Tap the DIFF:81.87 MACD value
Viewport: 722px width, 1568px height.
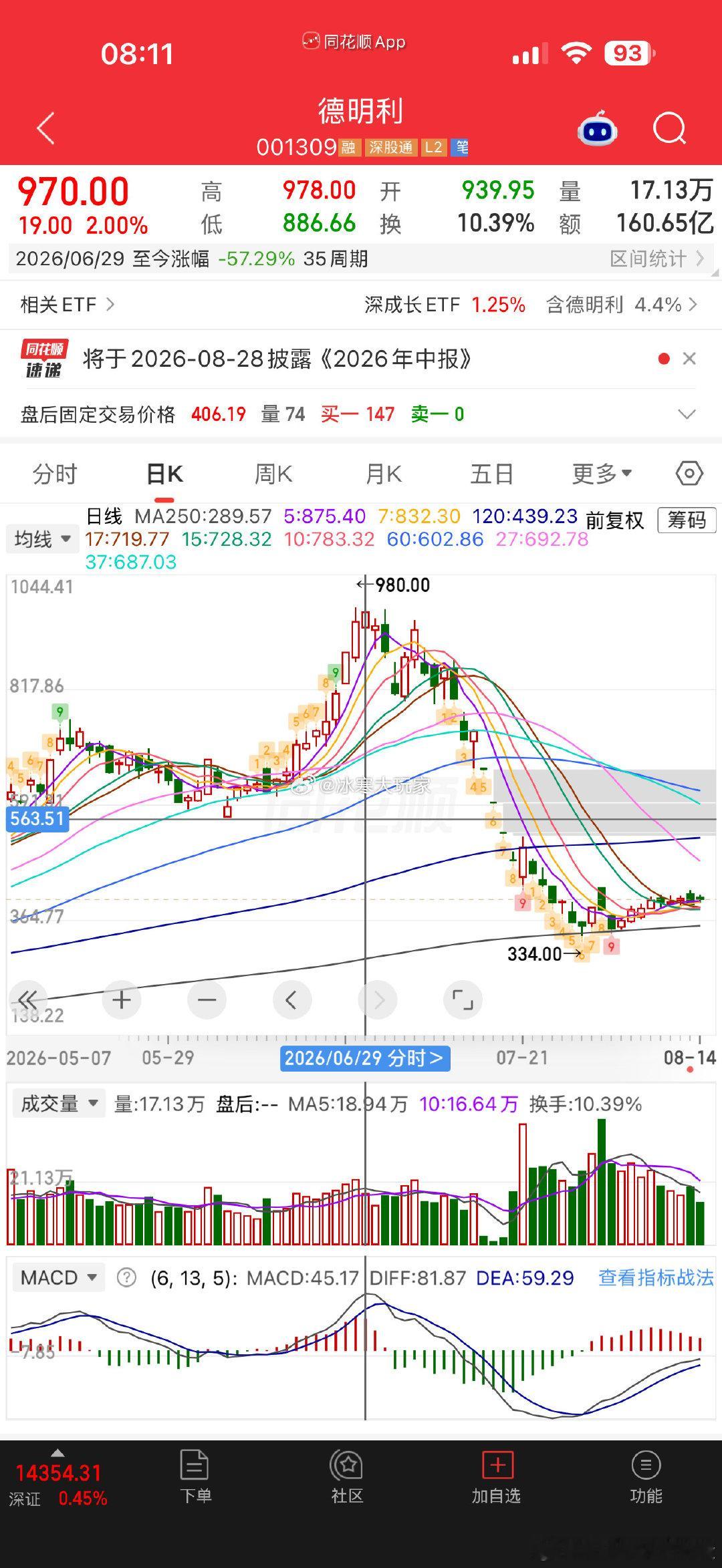[418, 1278]
